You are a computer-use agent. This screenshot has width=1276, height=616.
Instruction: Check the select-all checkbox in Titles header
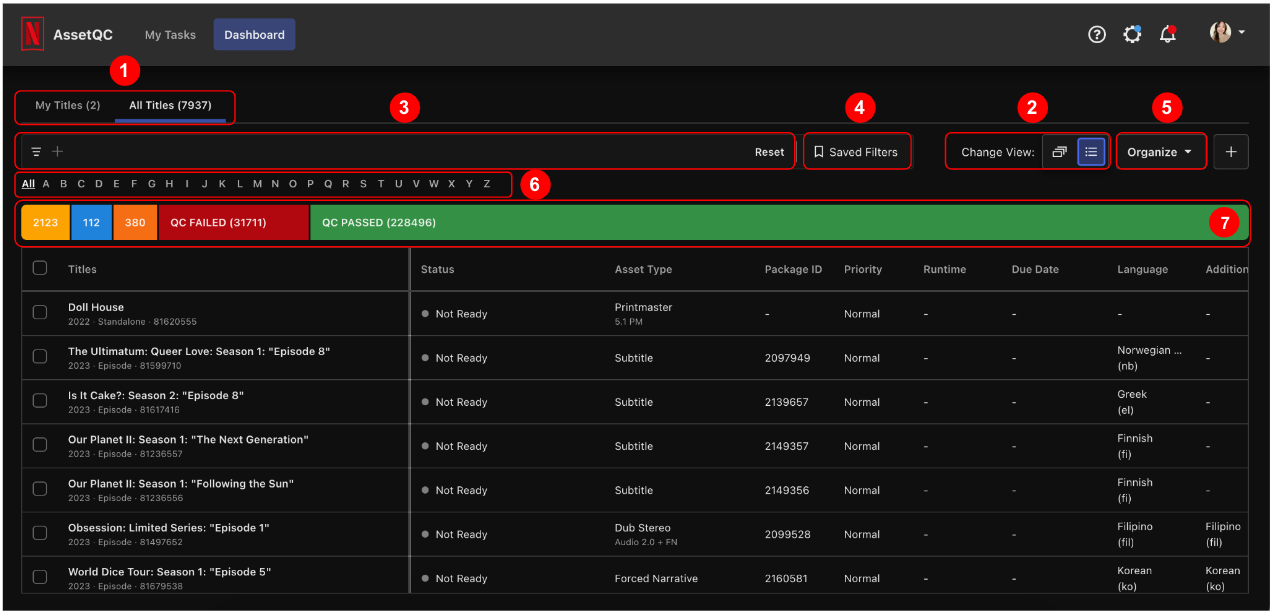(40, 268)
